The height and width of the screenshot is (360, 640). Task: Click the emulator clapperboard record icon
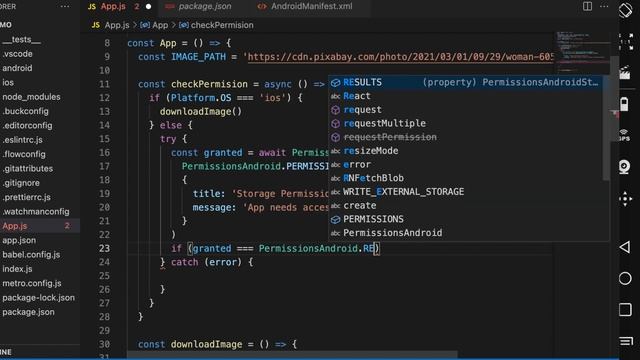[x=625, y=73]
